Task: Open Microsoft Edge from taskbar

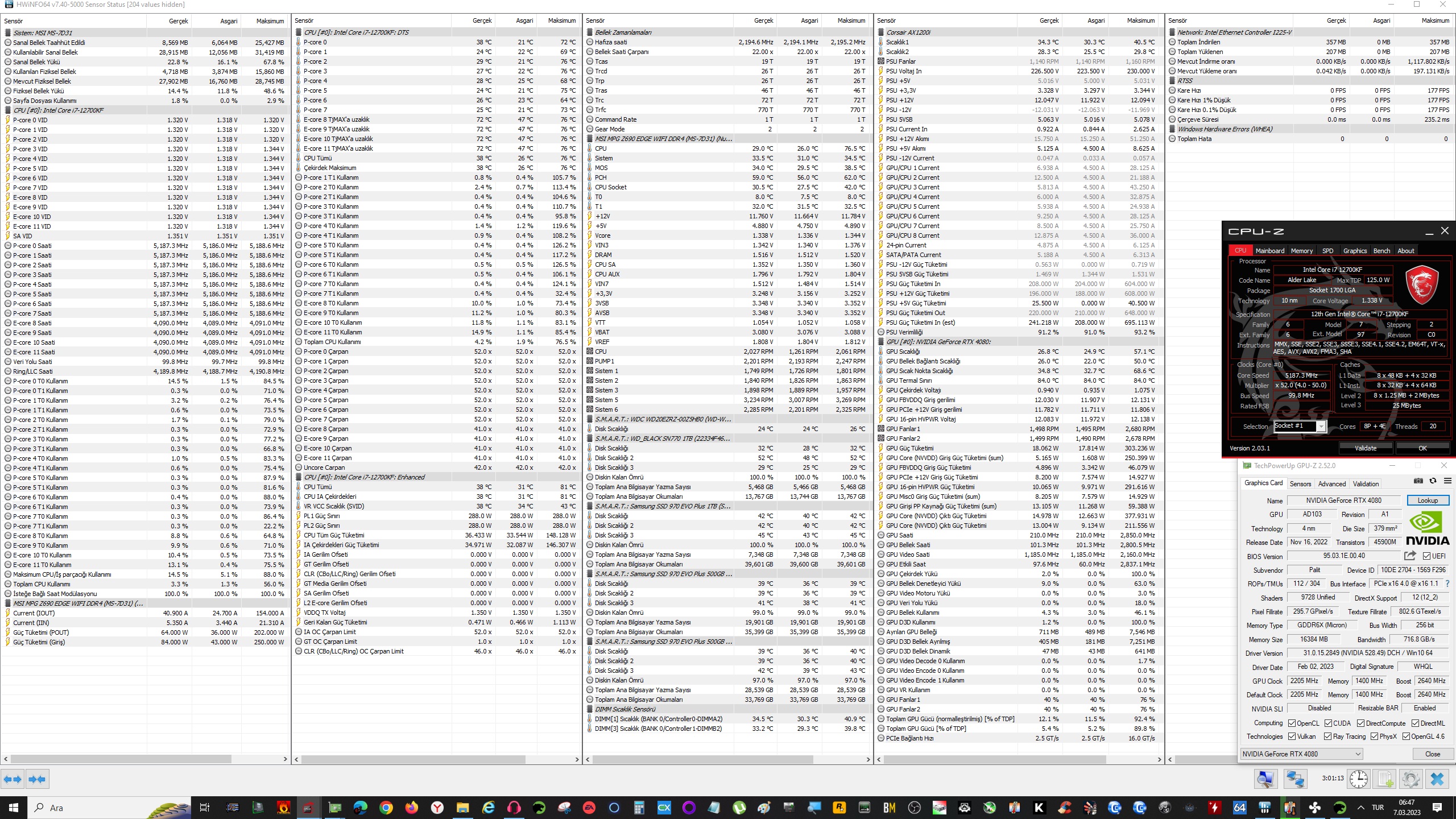Action: point(361,808)
